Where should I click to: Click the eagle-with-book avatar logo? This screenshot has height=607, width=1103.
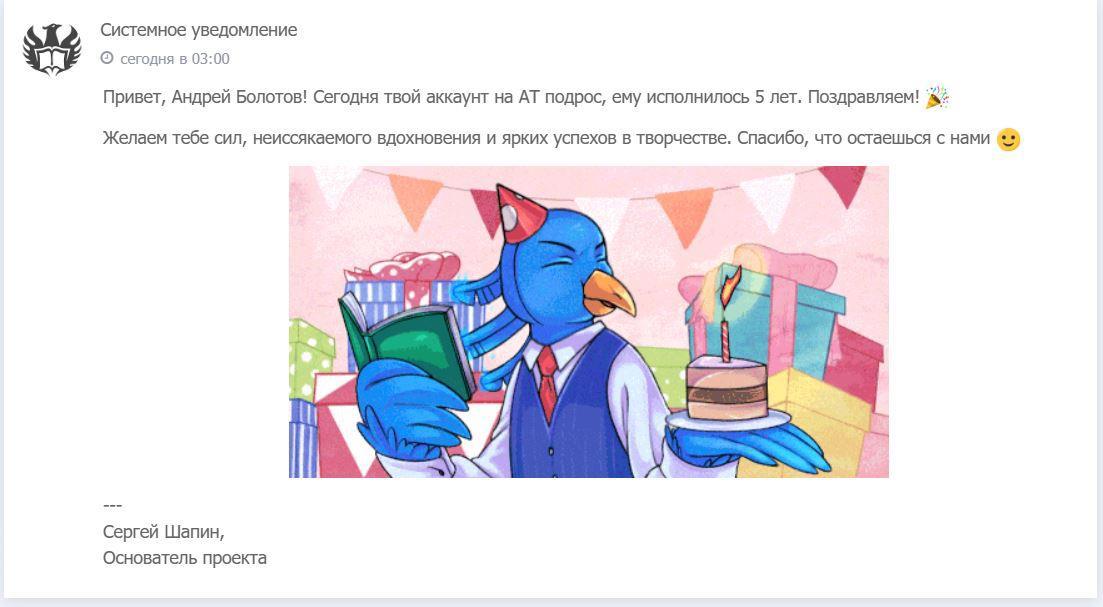(51, 49)
